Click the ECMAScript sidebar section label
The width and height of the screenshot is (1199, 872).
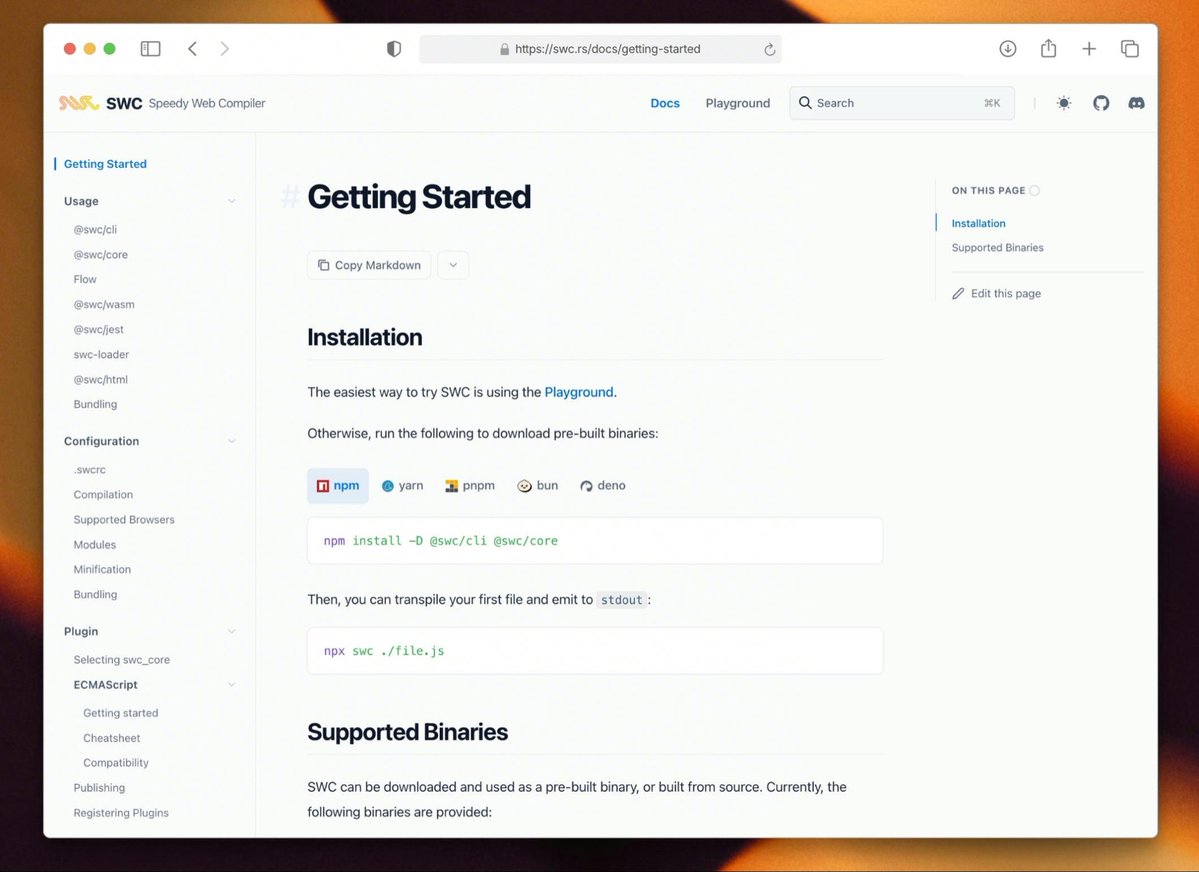[106, 685]
